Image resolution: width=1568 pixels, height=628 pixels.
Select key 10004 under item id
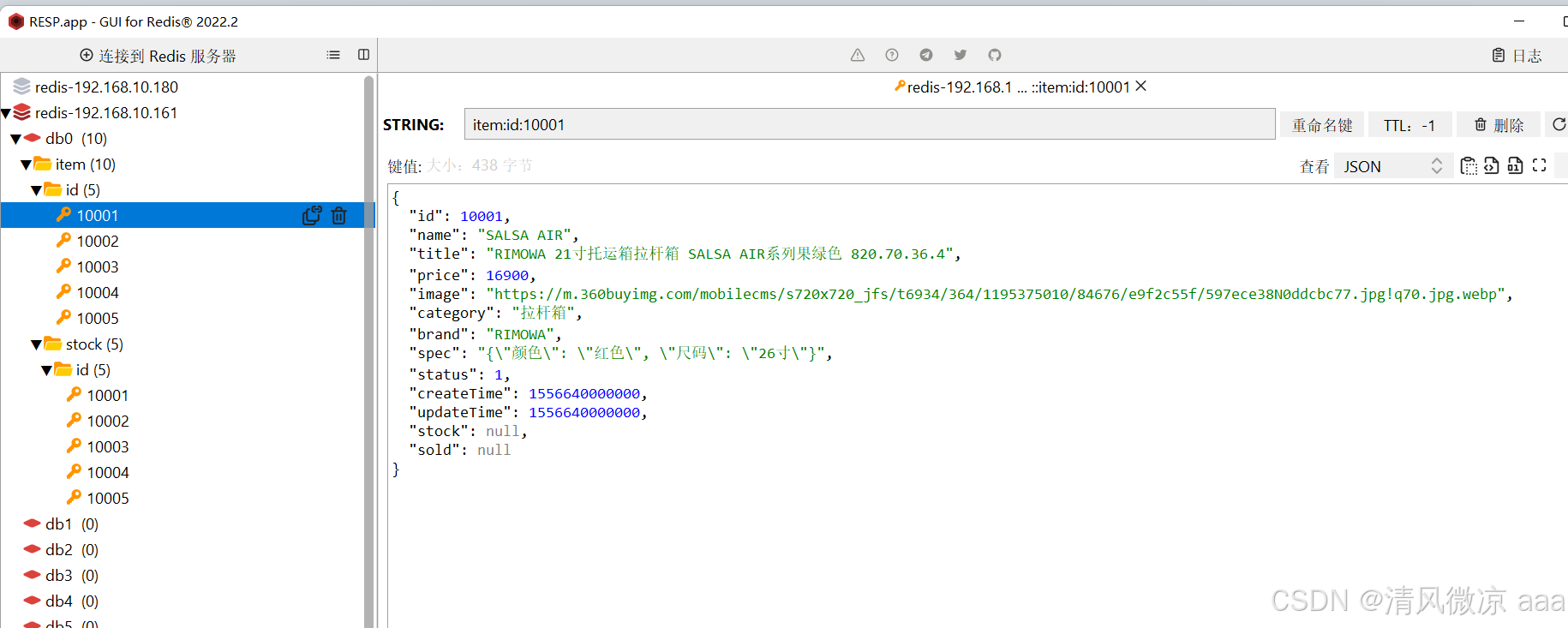click(98, 292)
